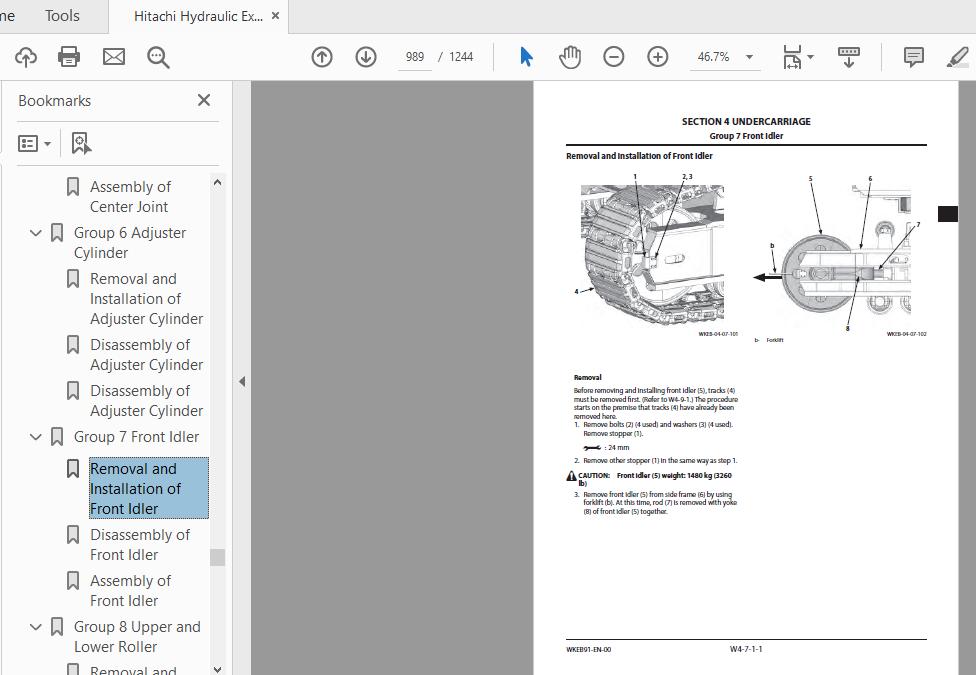The width and height of the screenshot is (976, 675).
Task: Click Removal and Installation of Front Idler heading
Action: [x=639, y=156]
